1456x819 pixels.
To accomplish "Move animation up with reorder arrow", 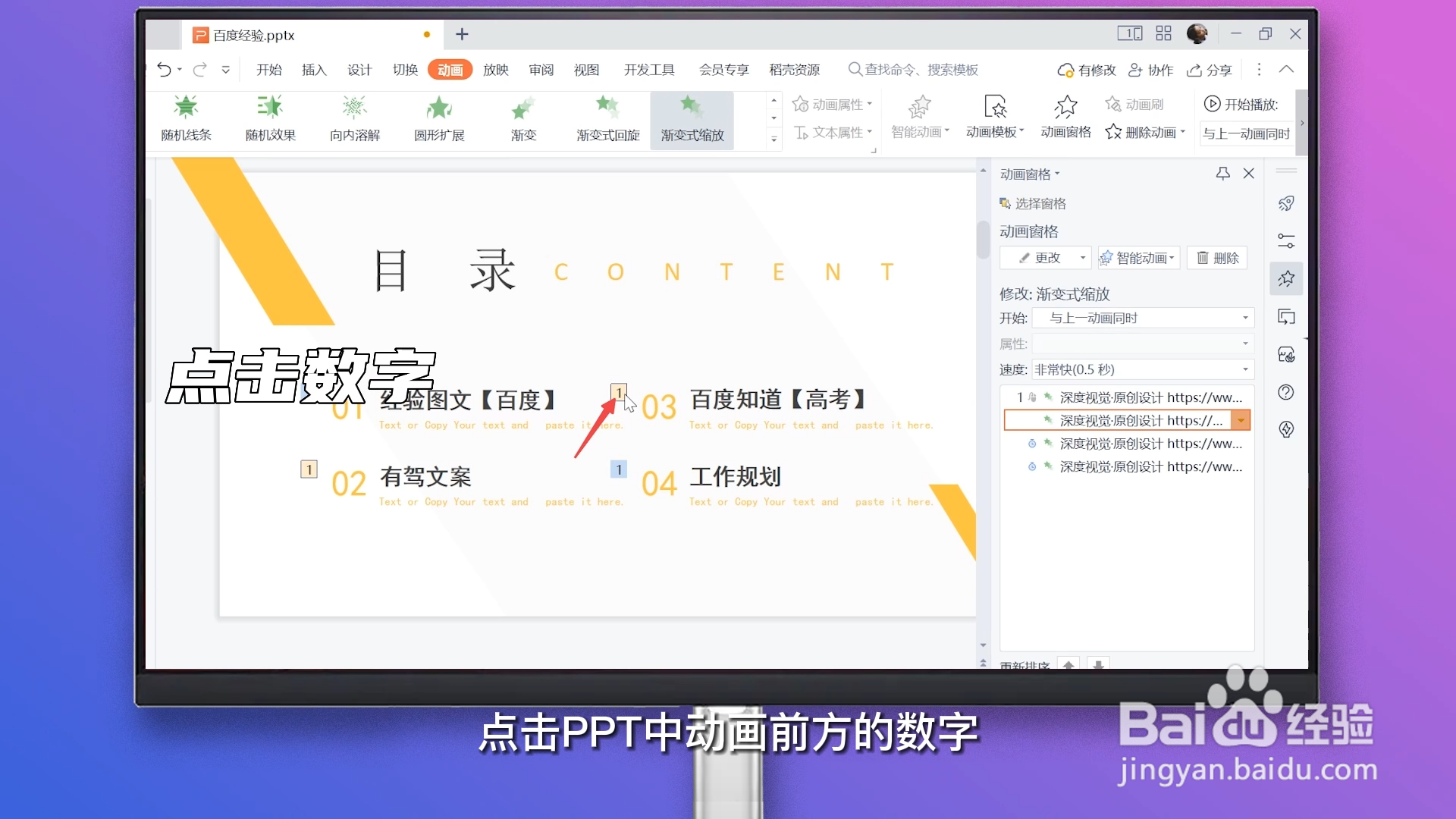I will [x=1068, y=664].
